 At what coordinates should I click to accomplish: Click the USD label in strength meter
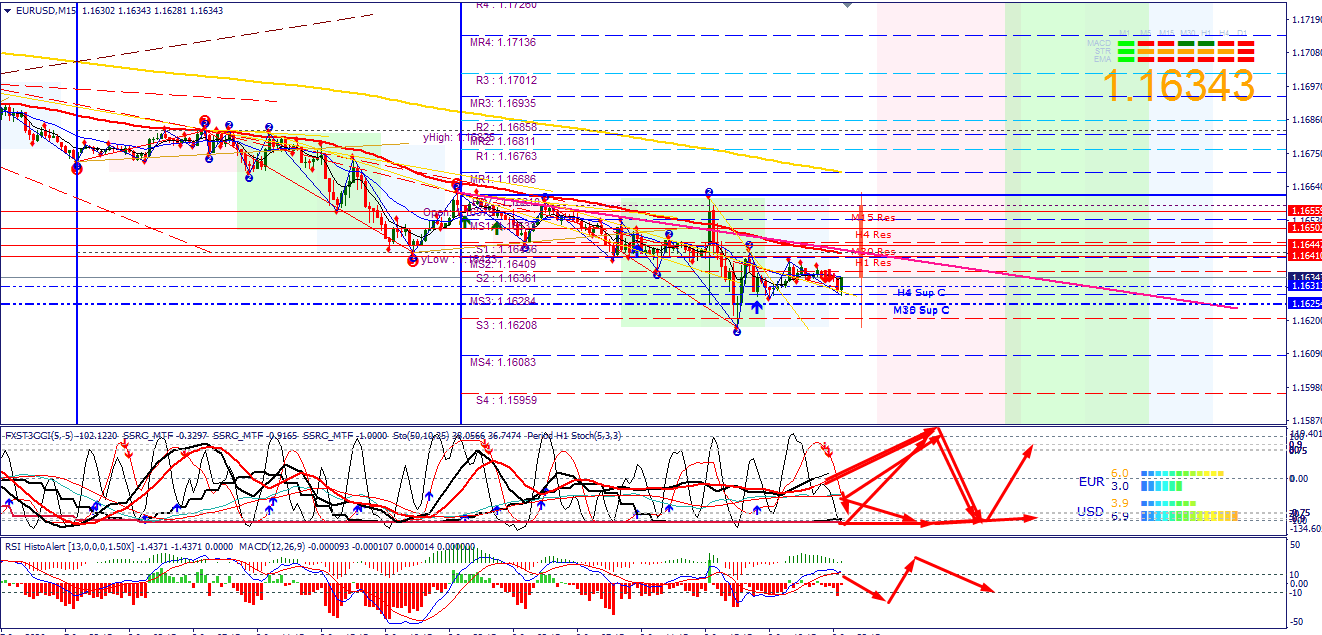pos(1092,511)
